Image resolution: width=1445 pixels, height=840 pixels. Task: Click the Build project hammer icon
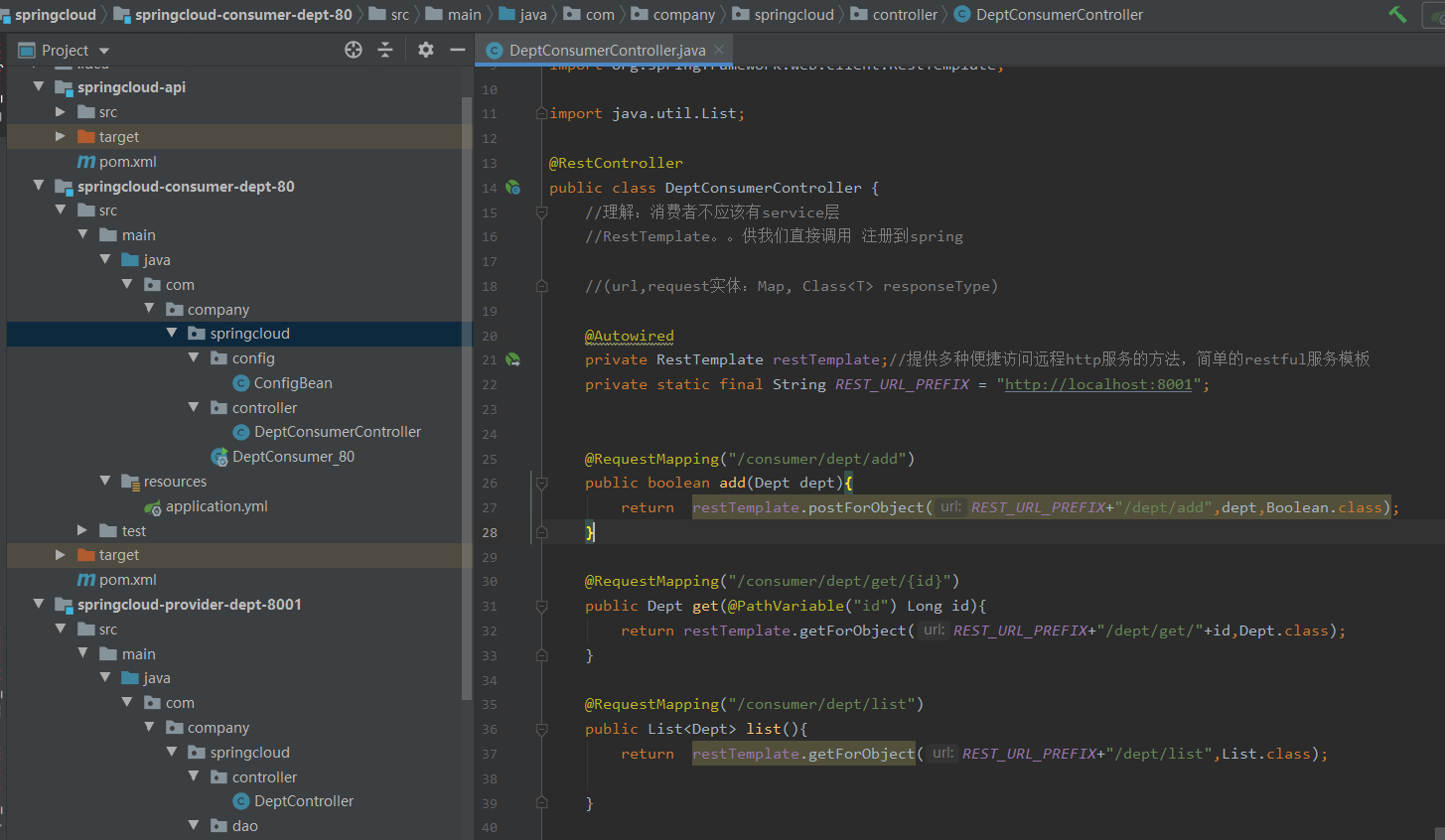1397,14
